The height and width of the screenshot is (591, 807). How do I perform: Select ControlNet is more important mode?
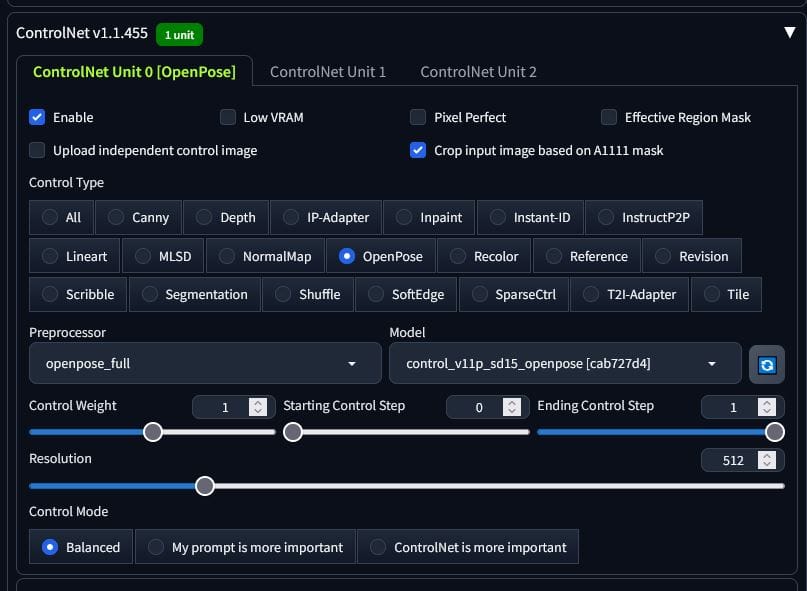tap(468, 547)
